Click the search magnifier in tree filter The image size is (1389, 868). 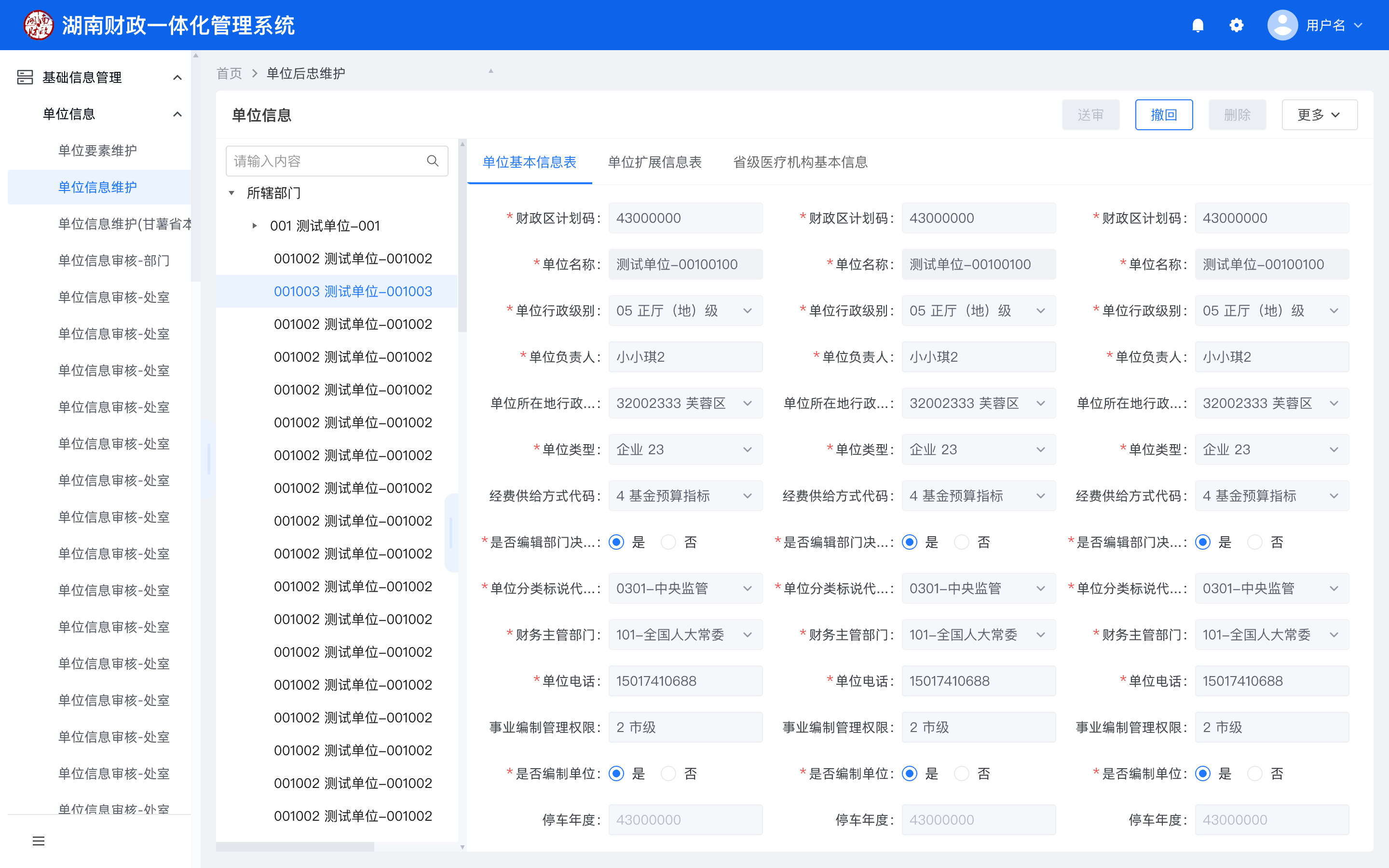click(x=433, y=162)
